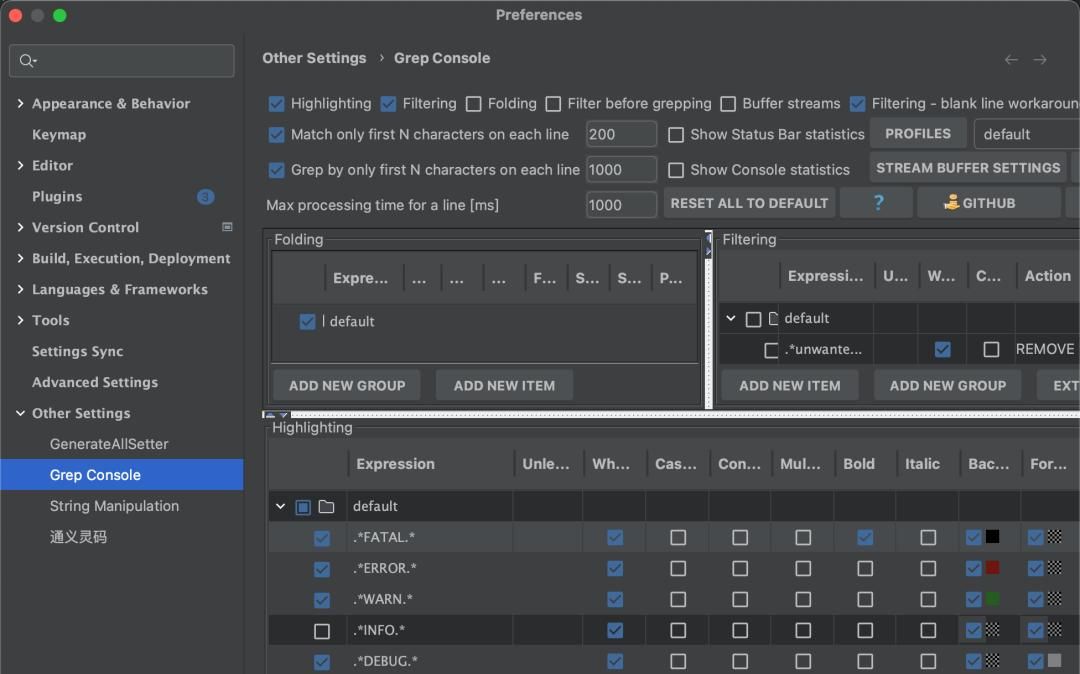Click the folder icon of Highlighting default group
The width and height of the screenshot is (1080, 674).
326,507
